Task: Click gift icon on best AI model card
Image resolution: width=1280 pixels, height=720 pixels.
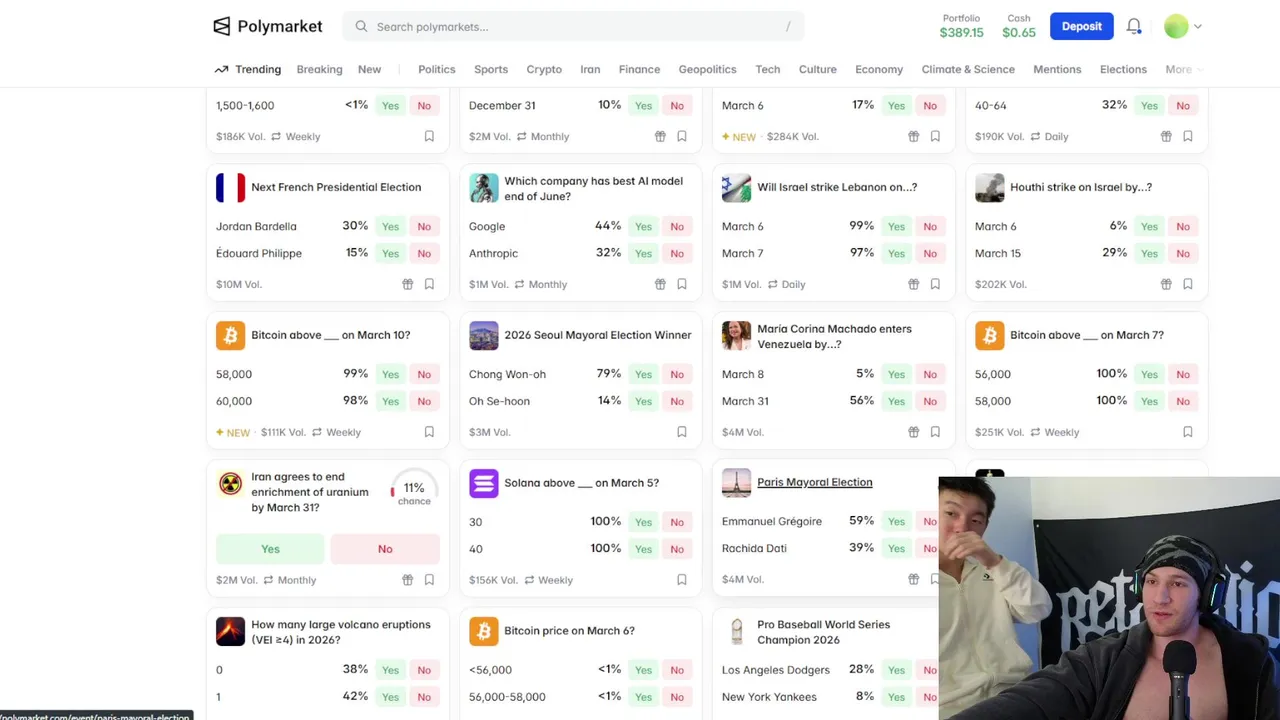Action: pyautogui.click(x=660, y=284)
